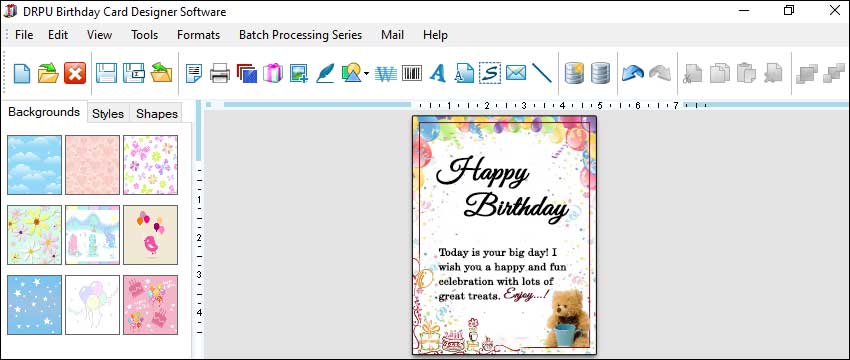850x360 pixels.
Task: Insert an image using picture-plus icon
Action: coord(299,73)
